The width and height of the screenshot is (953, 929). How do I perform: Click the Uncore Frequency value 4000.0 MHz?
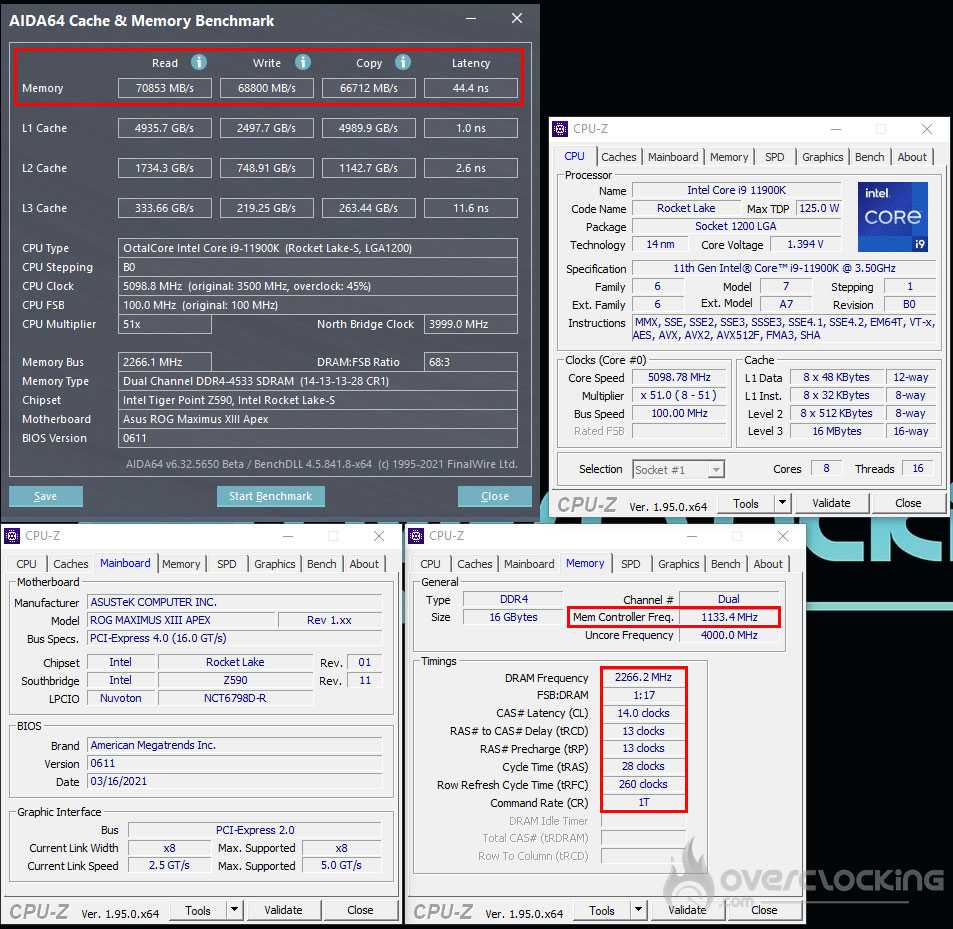pos(729,635)
